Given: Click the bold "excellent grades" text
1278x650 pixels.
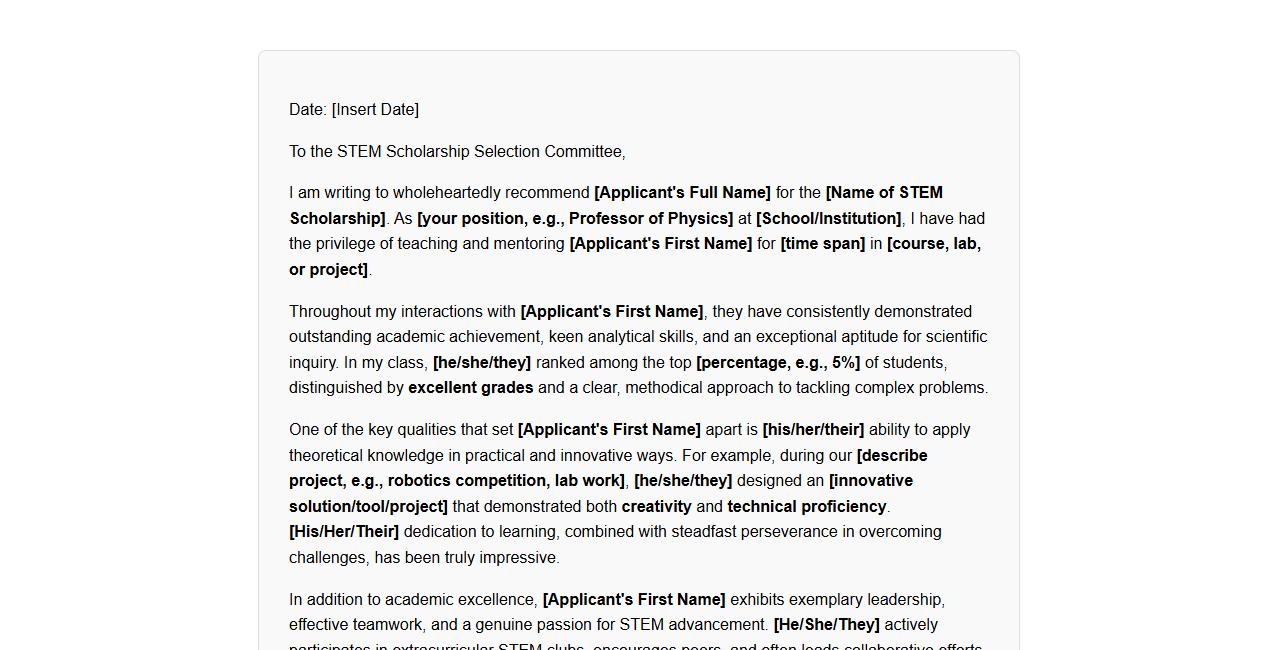Looking at the screenshot, I should tap(470, 388).
